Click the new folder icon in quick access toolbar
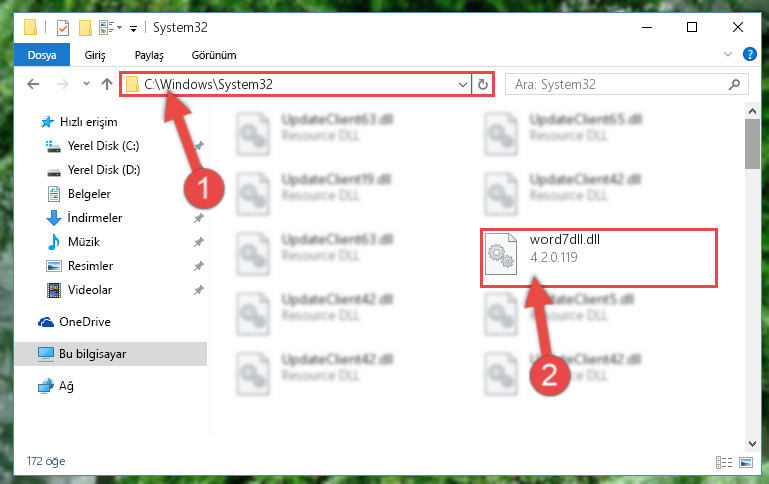Screen dimensions: 769x484 point(85,28)
